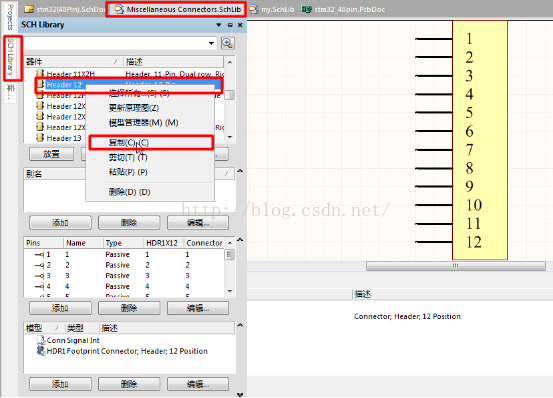Select Header 13 component
The width and height of the screenshot is (553, 398).
64,138
